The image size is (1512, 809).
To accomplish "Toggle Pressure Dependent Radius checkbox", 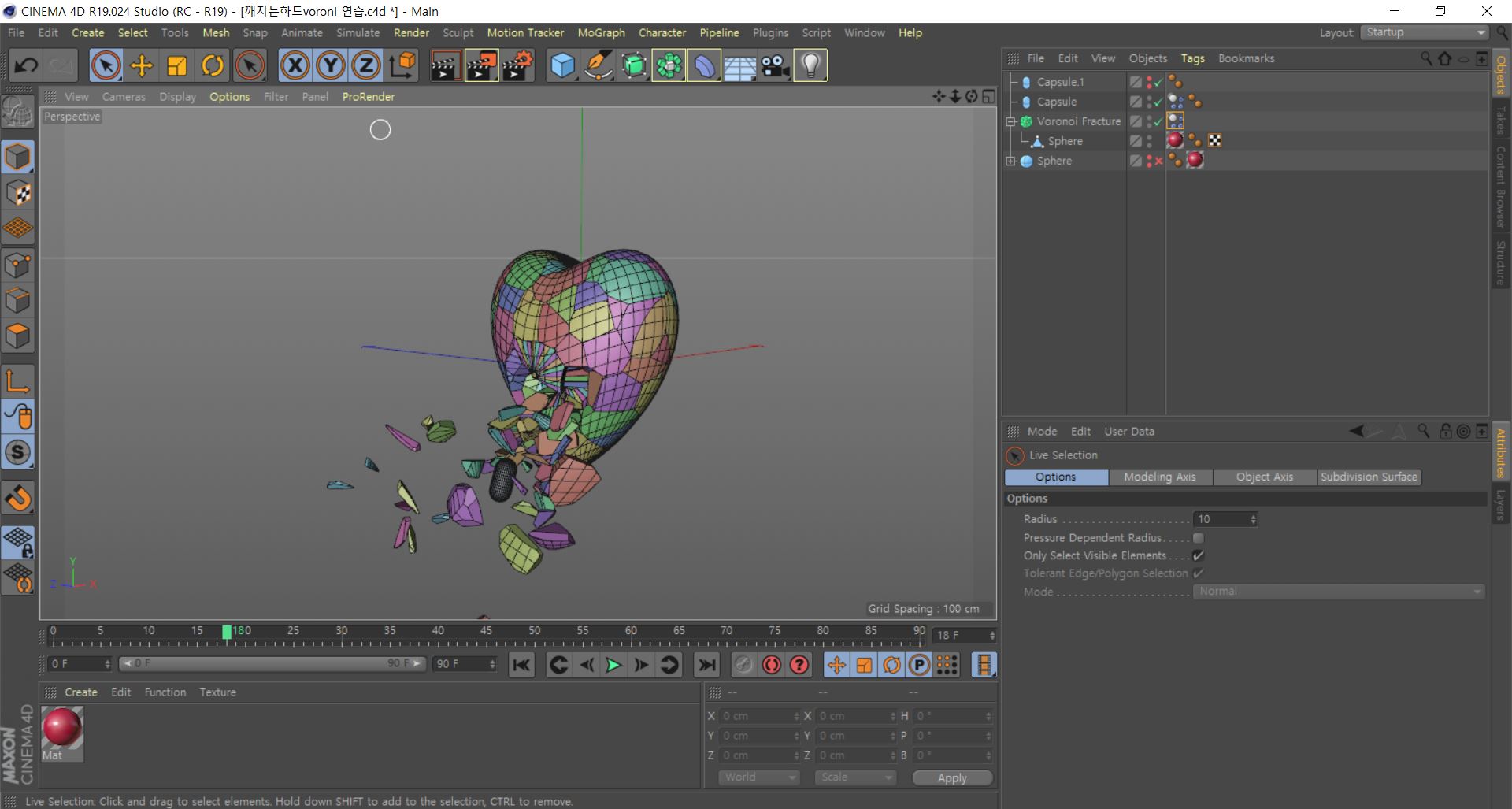I will tap(1199, 538).
